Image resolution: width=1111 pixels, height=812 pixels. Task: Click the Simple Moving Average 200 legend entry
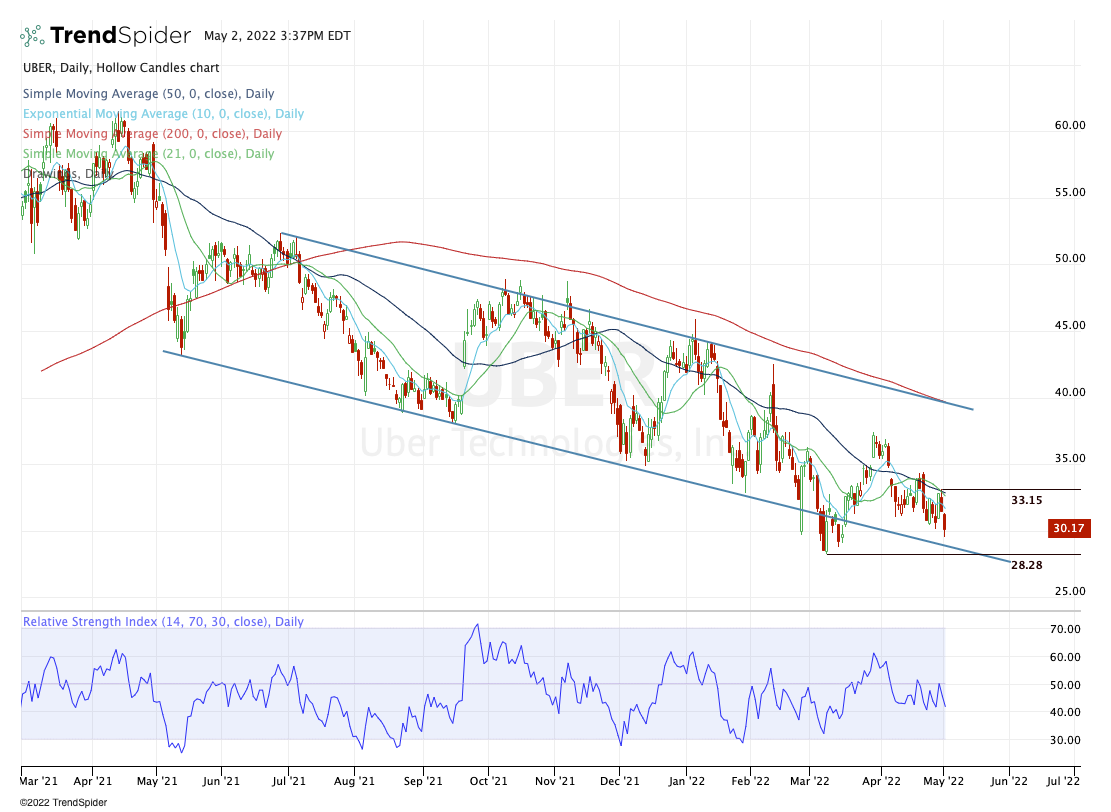coord(152,134)
